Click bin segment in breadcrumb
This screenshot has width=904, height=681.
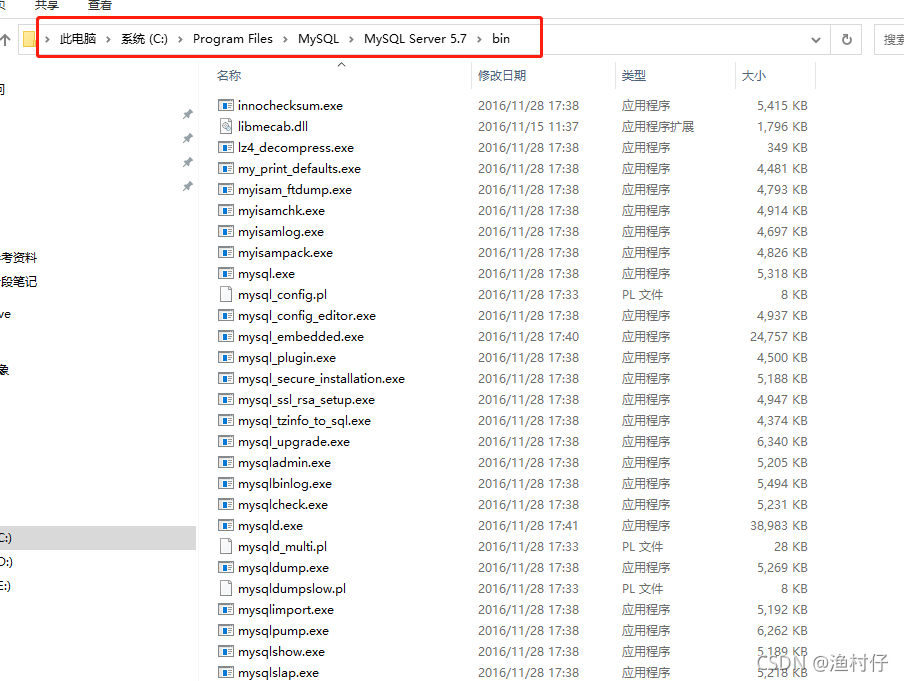coord(500,39)
